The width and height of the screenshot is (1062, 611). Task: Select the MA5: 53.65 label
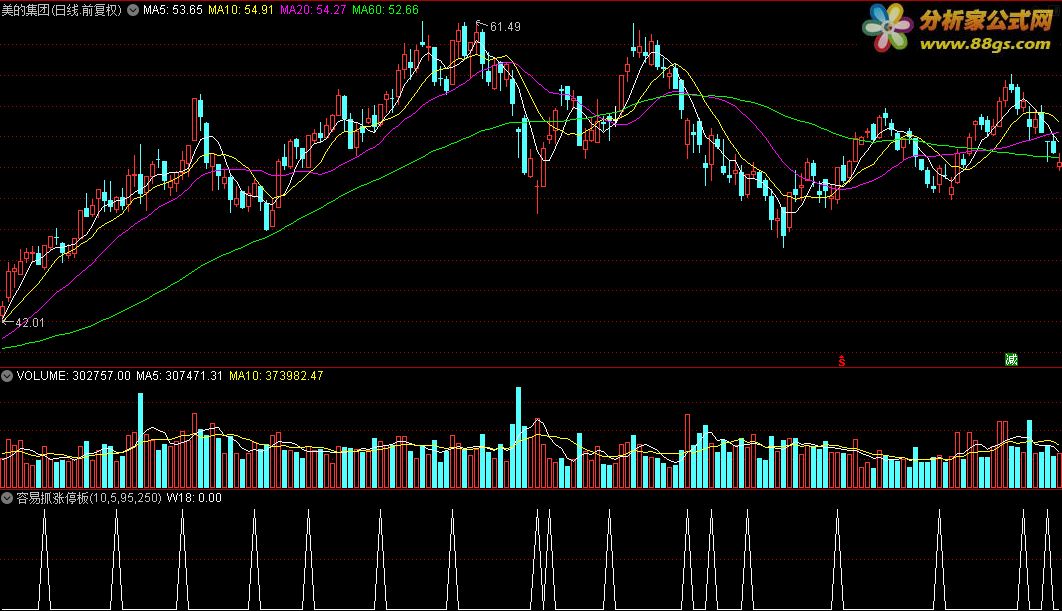point(173,10)
